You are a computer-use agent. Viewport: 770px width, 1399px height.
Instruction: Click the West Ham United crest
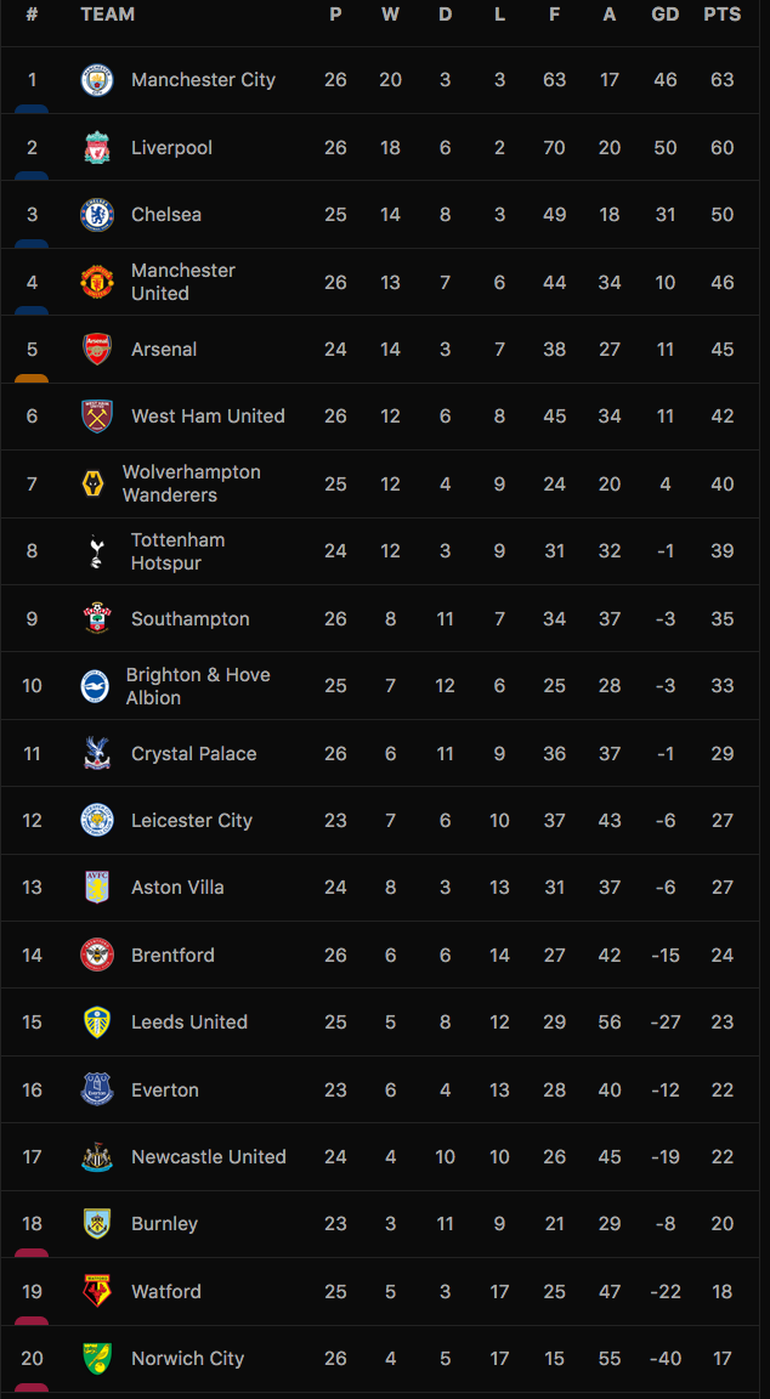[x=97, y=416]
